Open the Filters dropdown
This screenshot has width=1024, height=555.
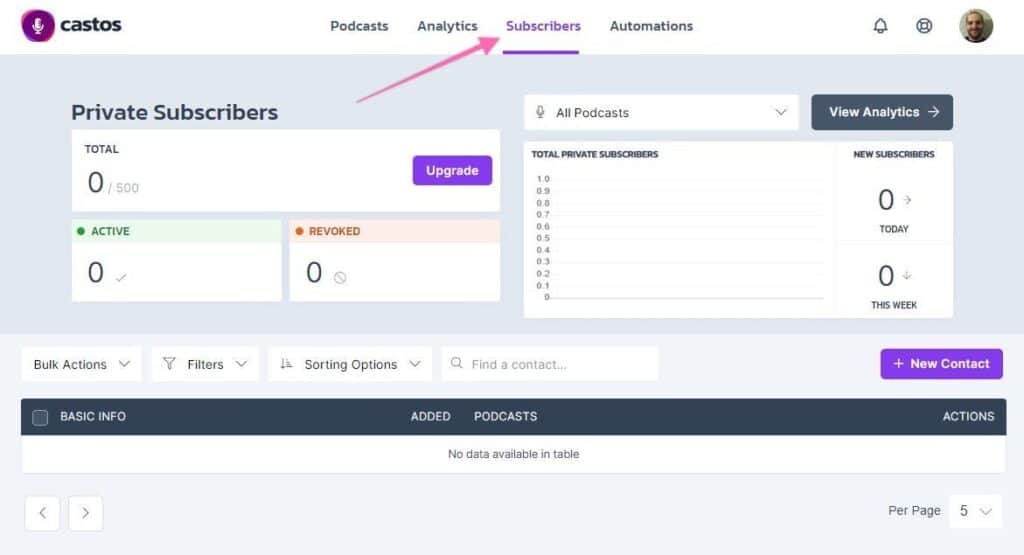point(205,364)
